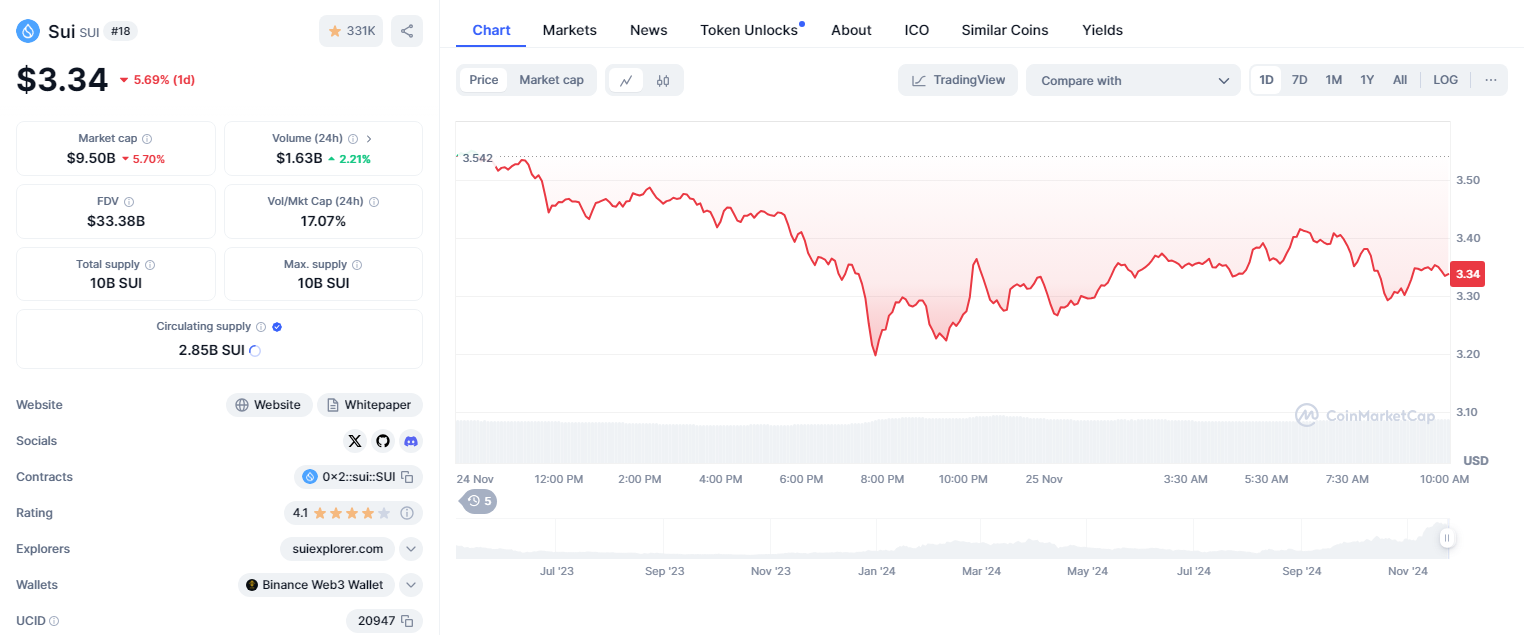Open the Compare with dropdown
Viewport: 1524px width, 635px height.
point(1133,79)
